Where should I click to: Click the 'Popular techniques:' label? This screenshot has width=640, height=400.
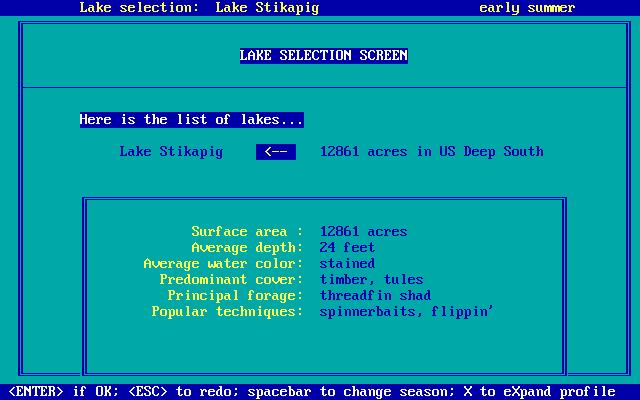[x=227, y=312]
